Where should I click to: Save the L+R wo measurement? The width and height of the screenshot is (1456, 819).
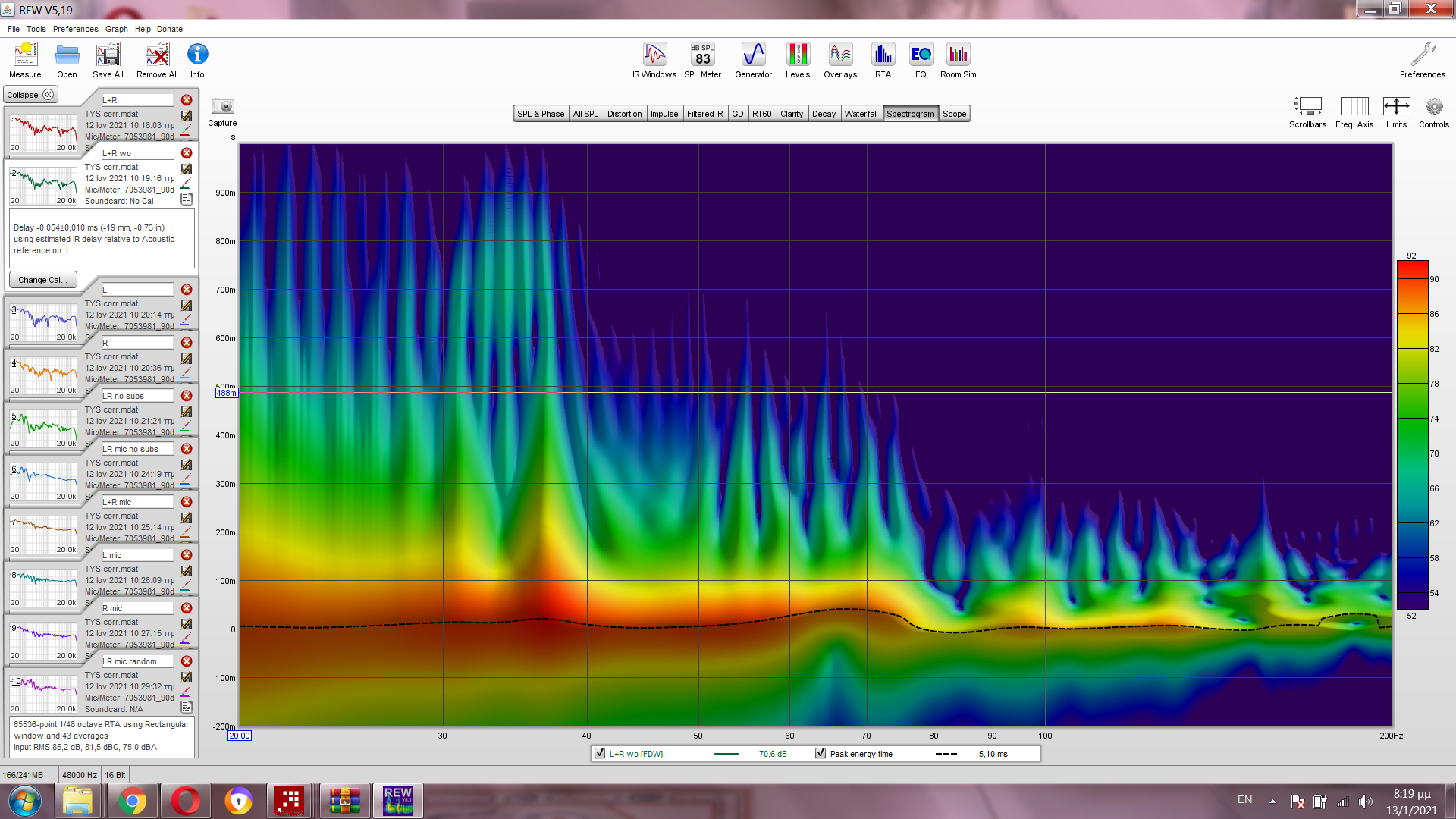click(x=187, y=169)
